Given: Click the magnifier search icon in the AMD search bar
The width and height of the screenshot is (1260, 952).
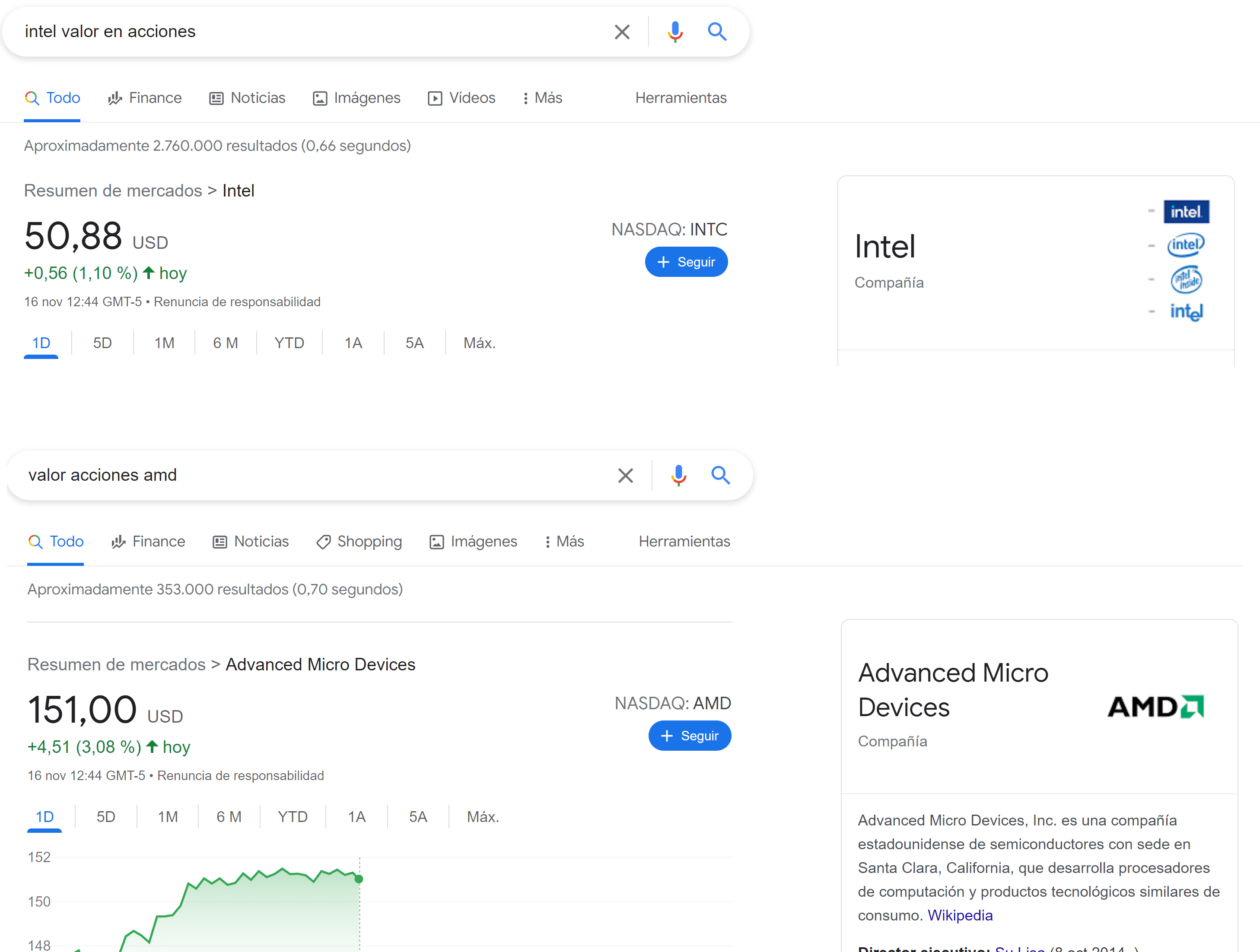Looking at the screenshot, I should coord(720,476).
